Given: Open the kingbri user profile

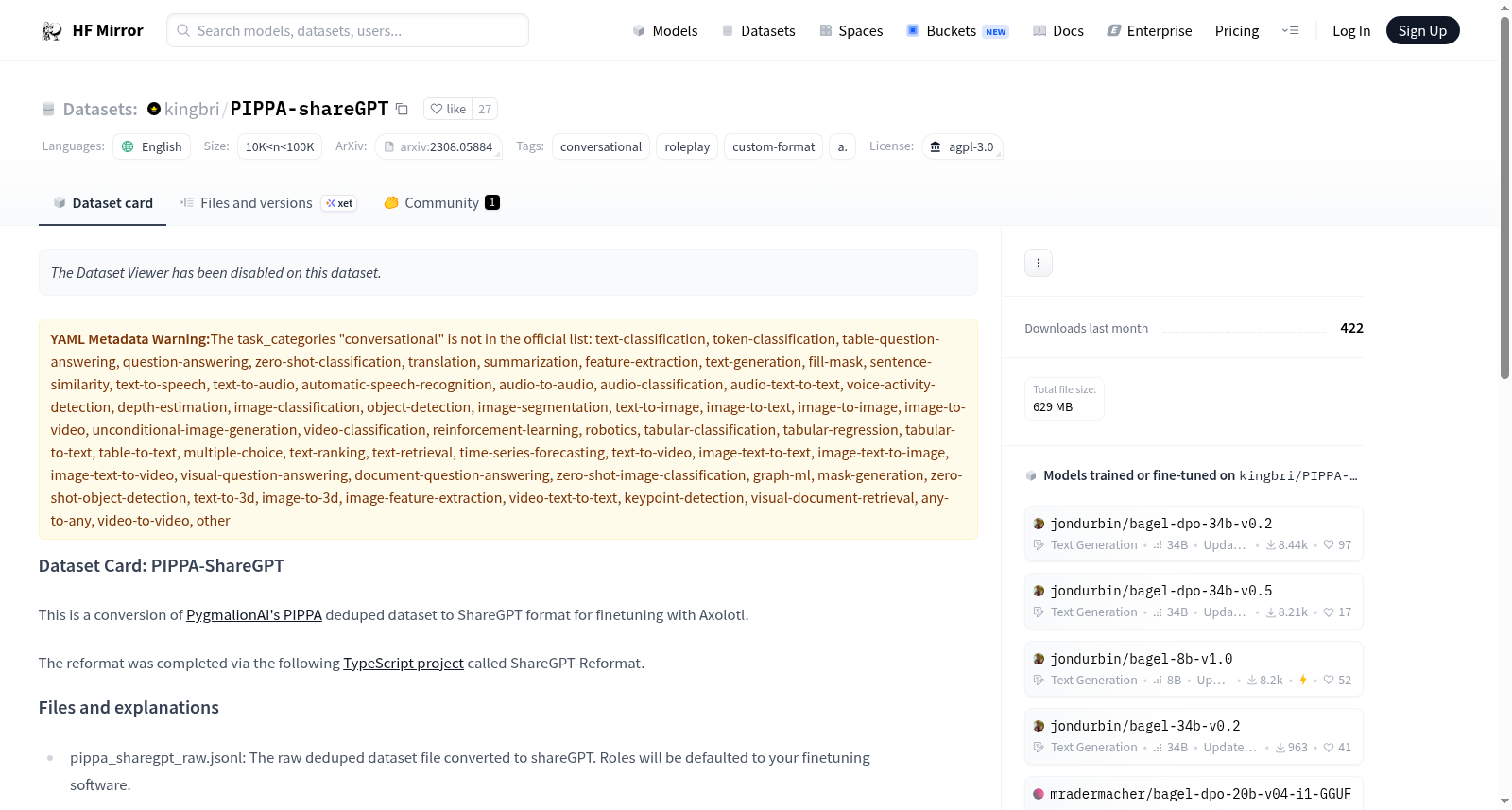Looking at the screenshot, I should (x=192, y=109).
